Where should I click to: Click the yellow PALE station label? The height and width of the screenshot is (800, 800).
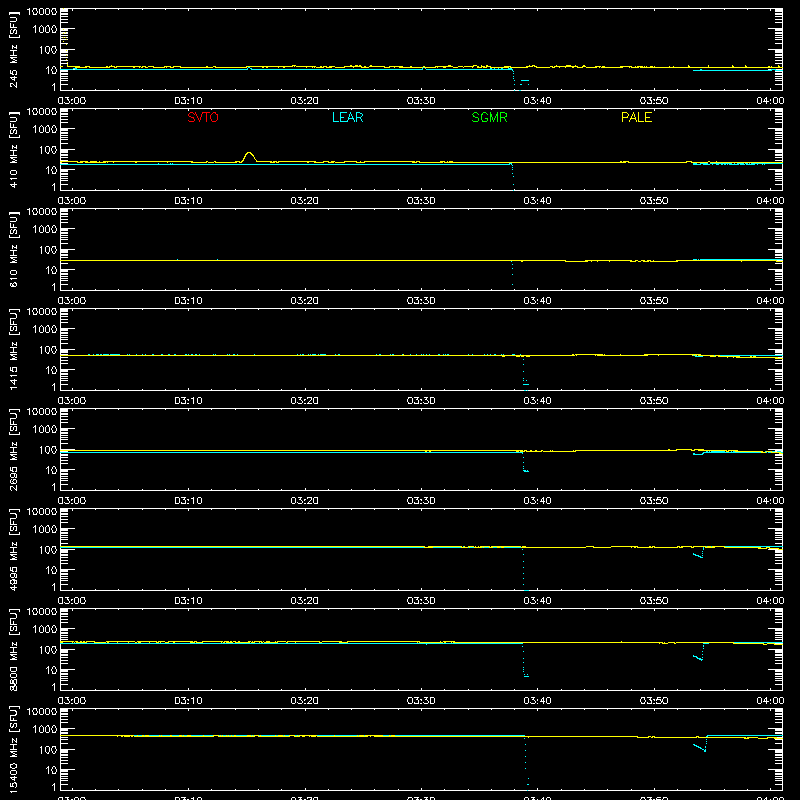pos(636,117)
